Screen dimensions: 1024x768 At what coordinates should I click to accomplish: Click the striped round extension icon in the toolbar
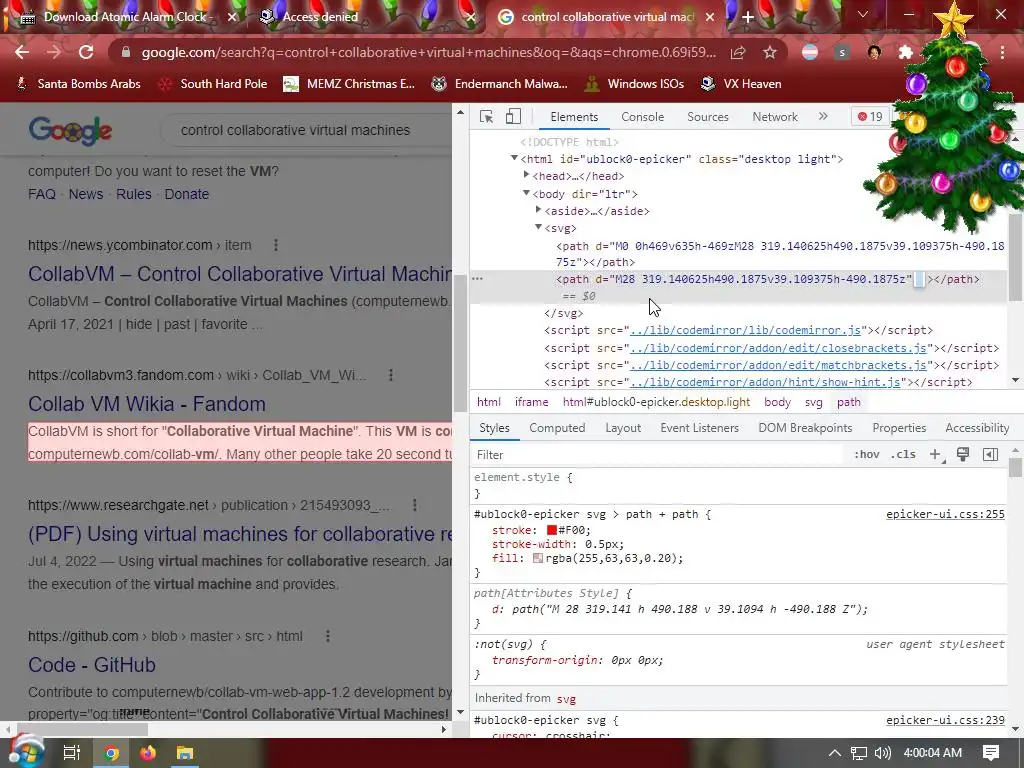[810, 52]
